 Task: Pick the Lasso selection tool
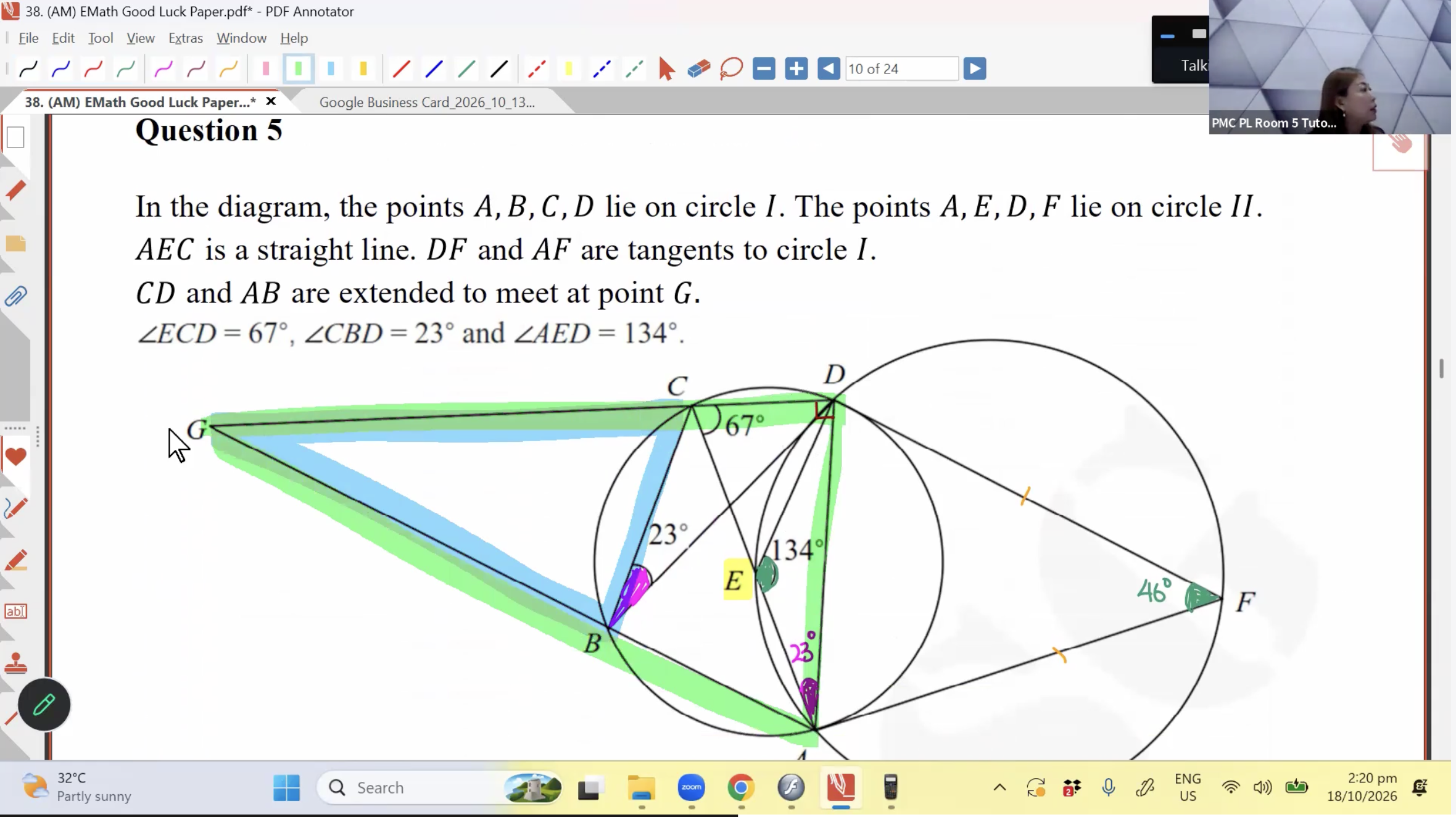[731, 68]
